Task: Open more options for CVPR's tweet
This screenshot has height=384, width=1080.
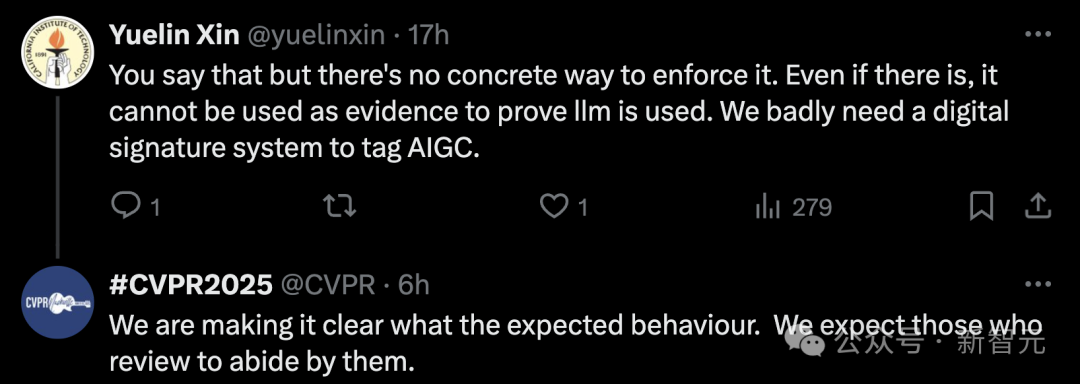Action: click(x=1038, y=283)
